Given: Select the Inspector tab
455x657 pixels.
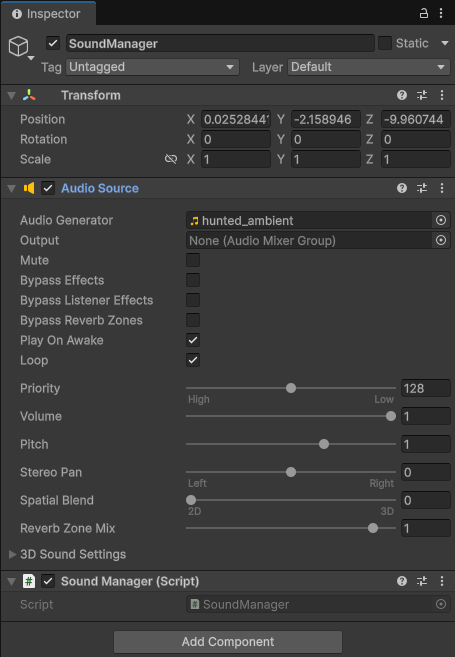Looking at the screenshot, I should click(x=48, y=13).
